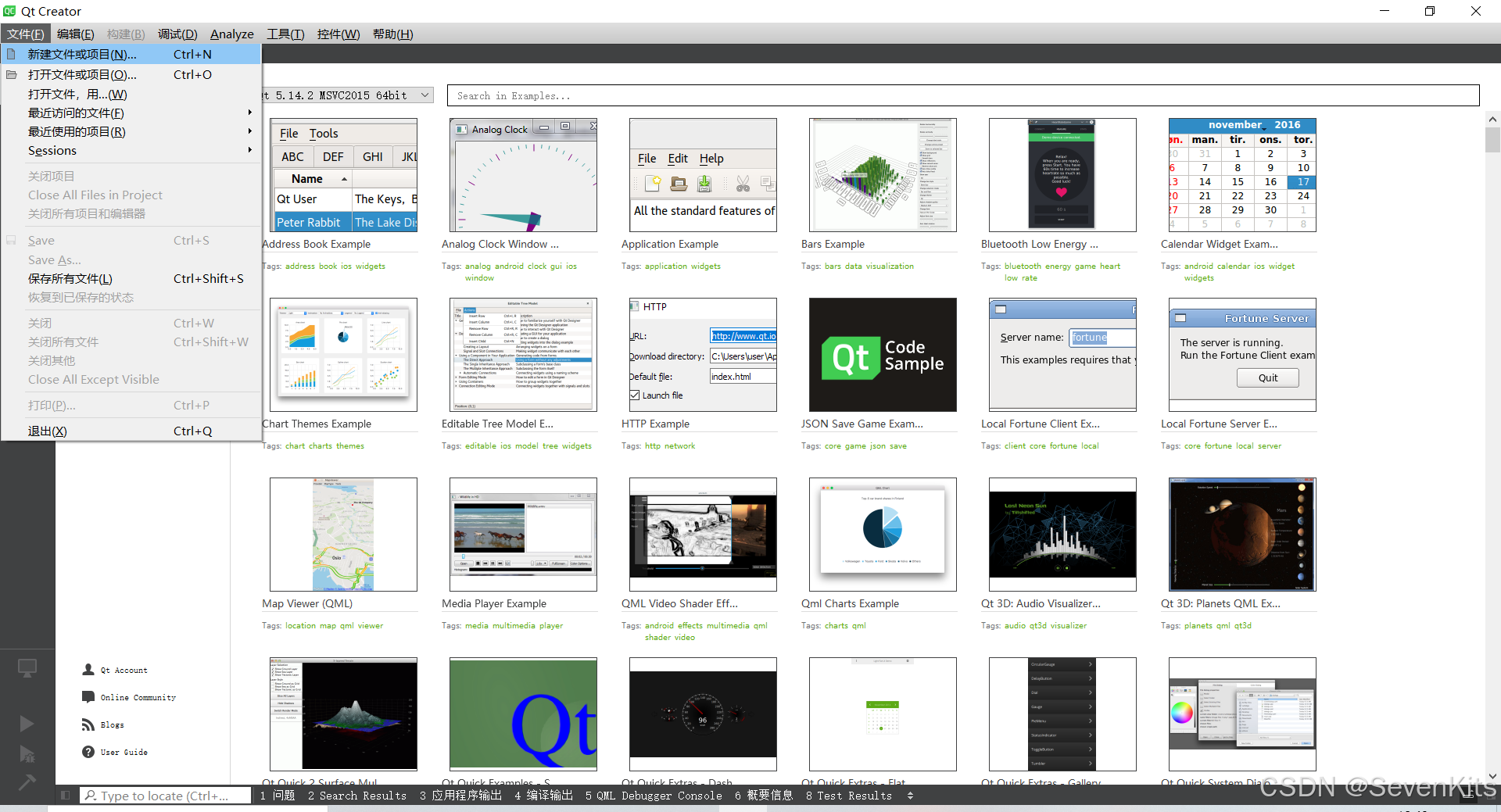Open the Media Player Example thumbnail

point(523,535)
